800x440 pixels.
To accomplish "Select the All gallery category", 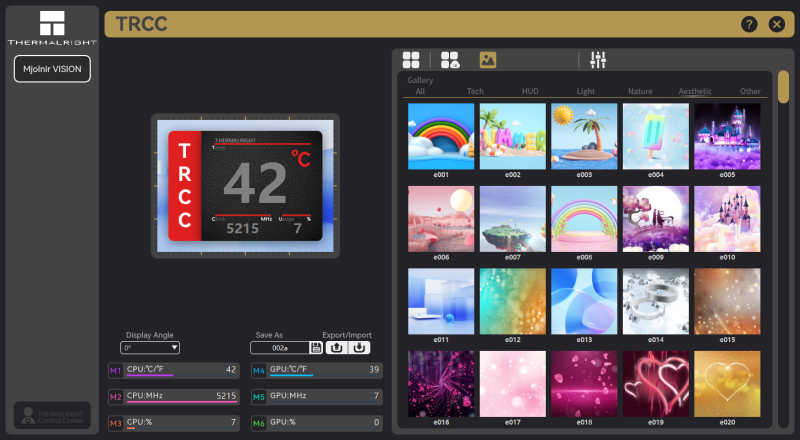I will [420, 91].
